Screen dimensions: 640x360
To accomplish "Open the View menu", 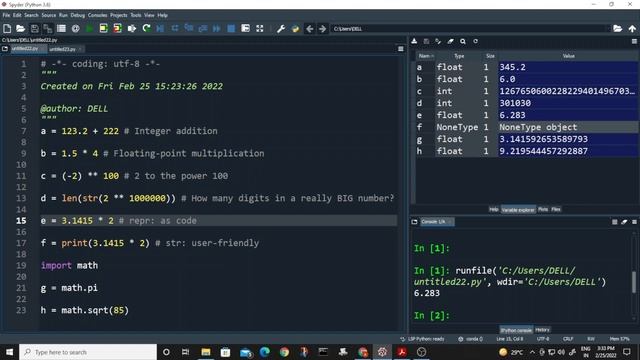I will click(149, 15).
